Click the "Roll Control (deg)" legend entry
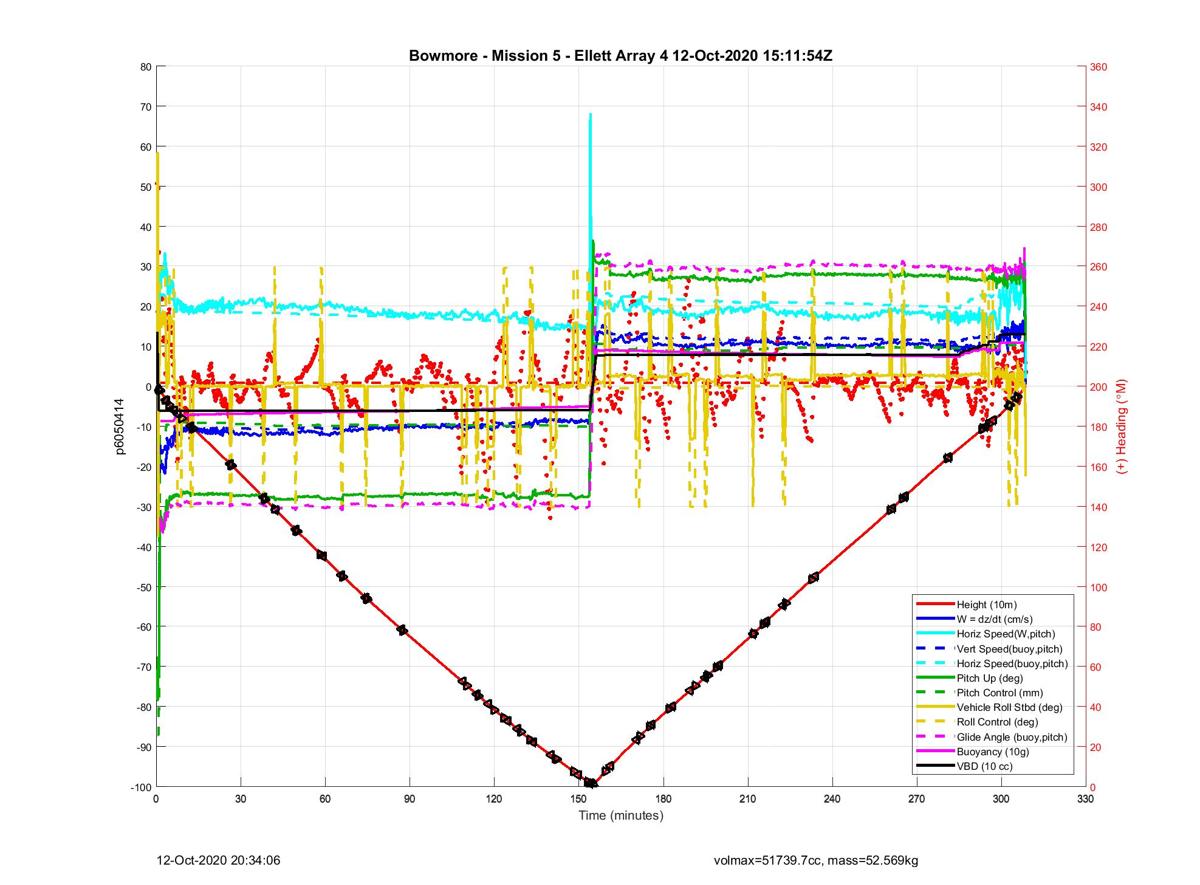 click(993, 721)
